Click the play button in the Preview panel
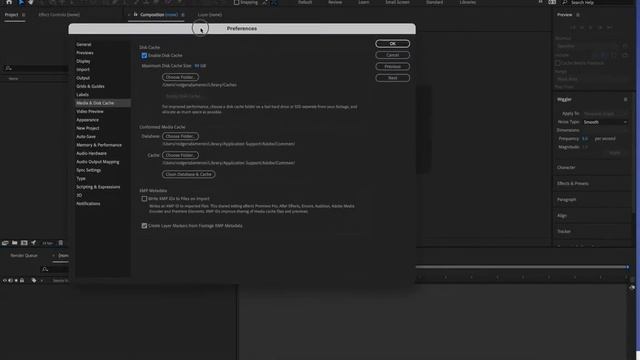 (x=591, y=27)
